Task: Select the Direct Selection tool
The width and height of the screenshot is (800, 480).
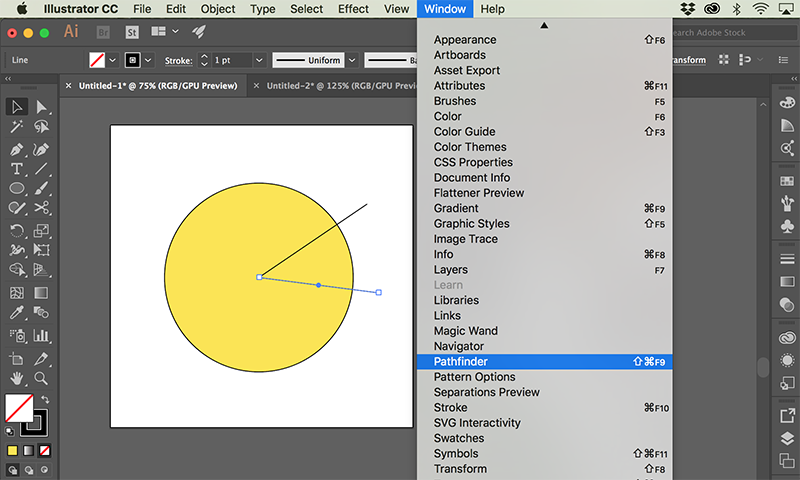Action: tap(41, 107)
